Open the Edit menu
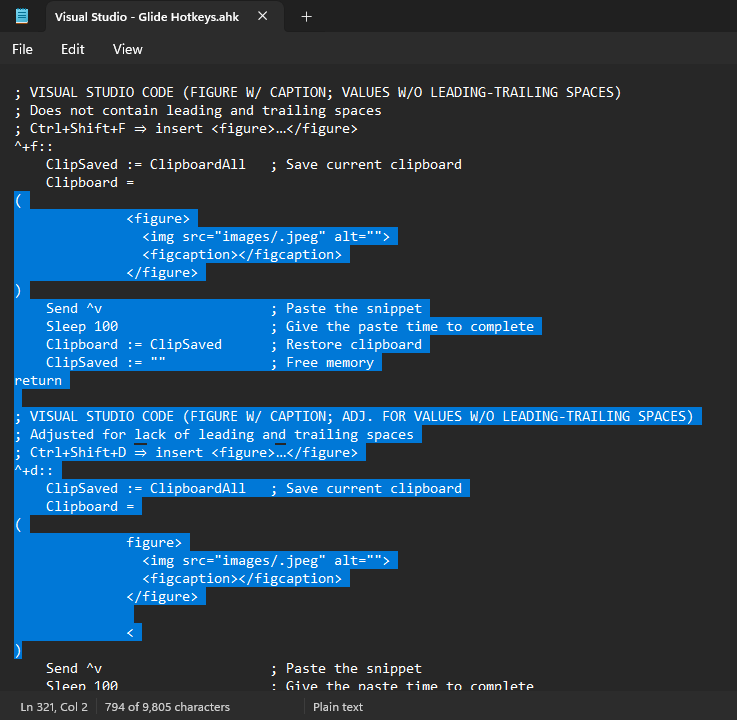The image size is (737, 720). click(72, 49)
